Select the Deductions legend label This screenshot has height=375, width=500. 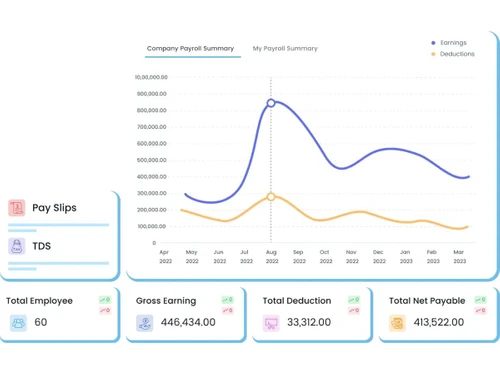(457, 54)
